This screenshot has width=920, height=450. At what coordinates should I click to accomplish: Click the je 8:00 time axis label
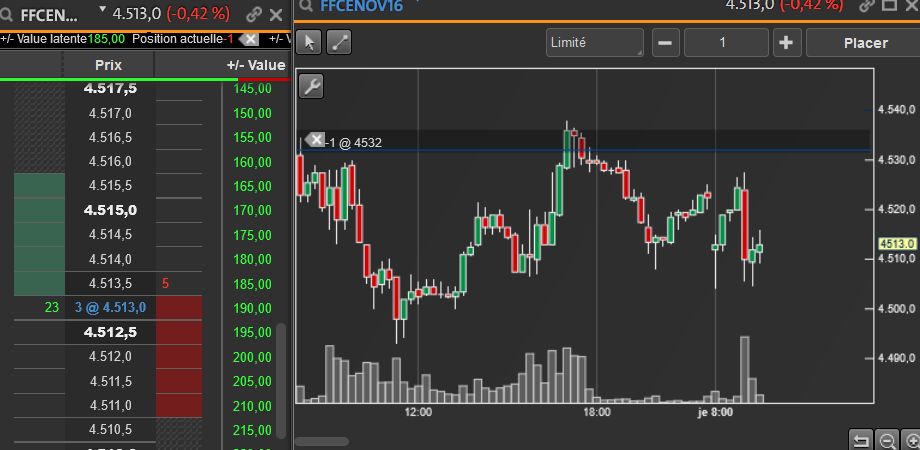716,412
